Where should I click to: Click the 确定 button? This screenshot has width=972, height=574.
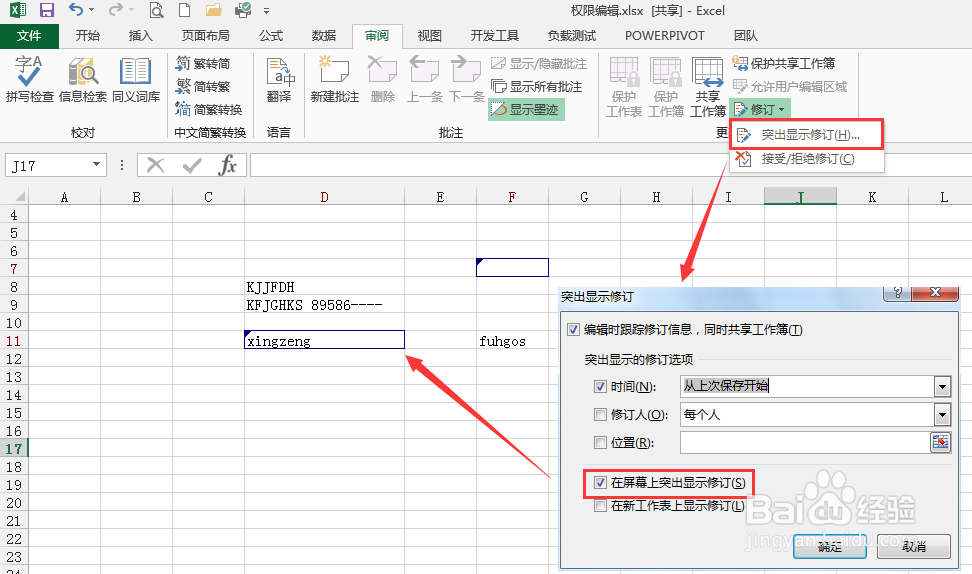pyautogui.click(x=829, y=546)
